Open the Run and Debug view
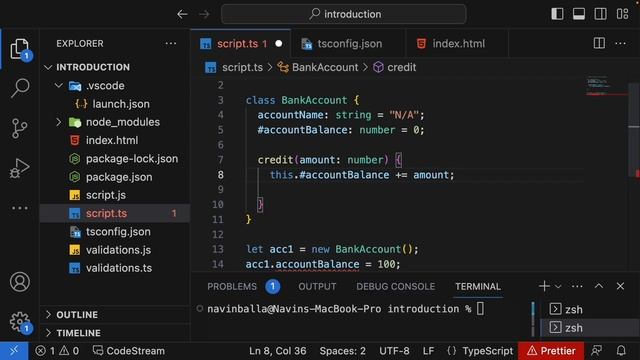The width and height of the screenshot is (640, 360). pyautogui.click(x=20, y=168)
